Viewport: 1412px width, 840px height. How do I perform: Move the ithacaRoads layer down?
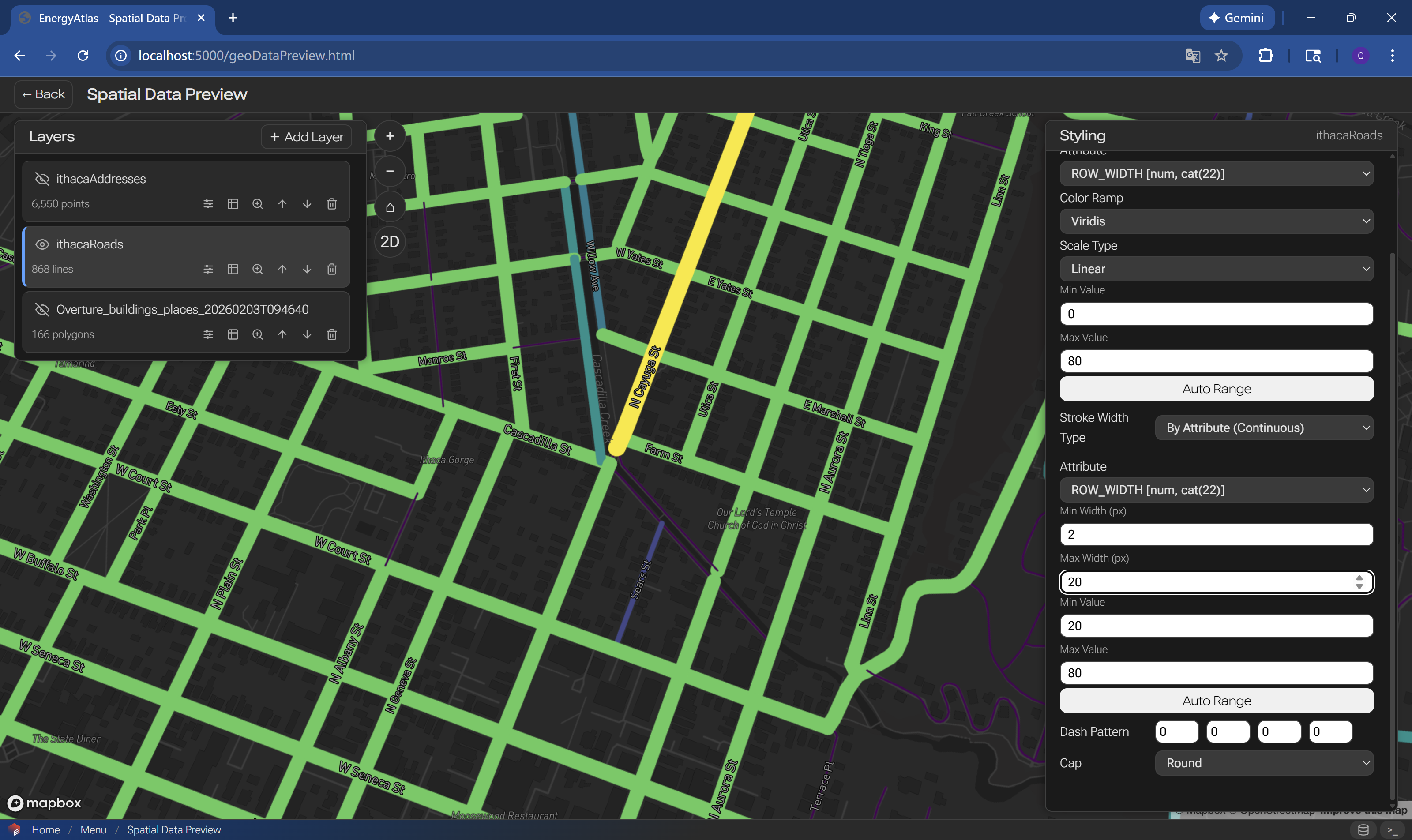pyautogui.click(x=308, y=269)
